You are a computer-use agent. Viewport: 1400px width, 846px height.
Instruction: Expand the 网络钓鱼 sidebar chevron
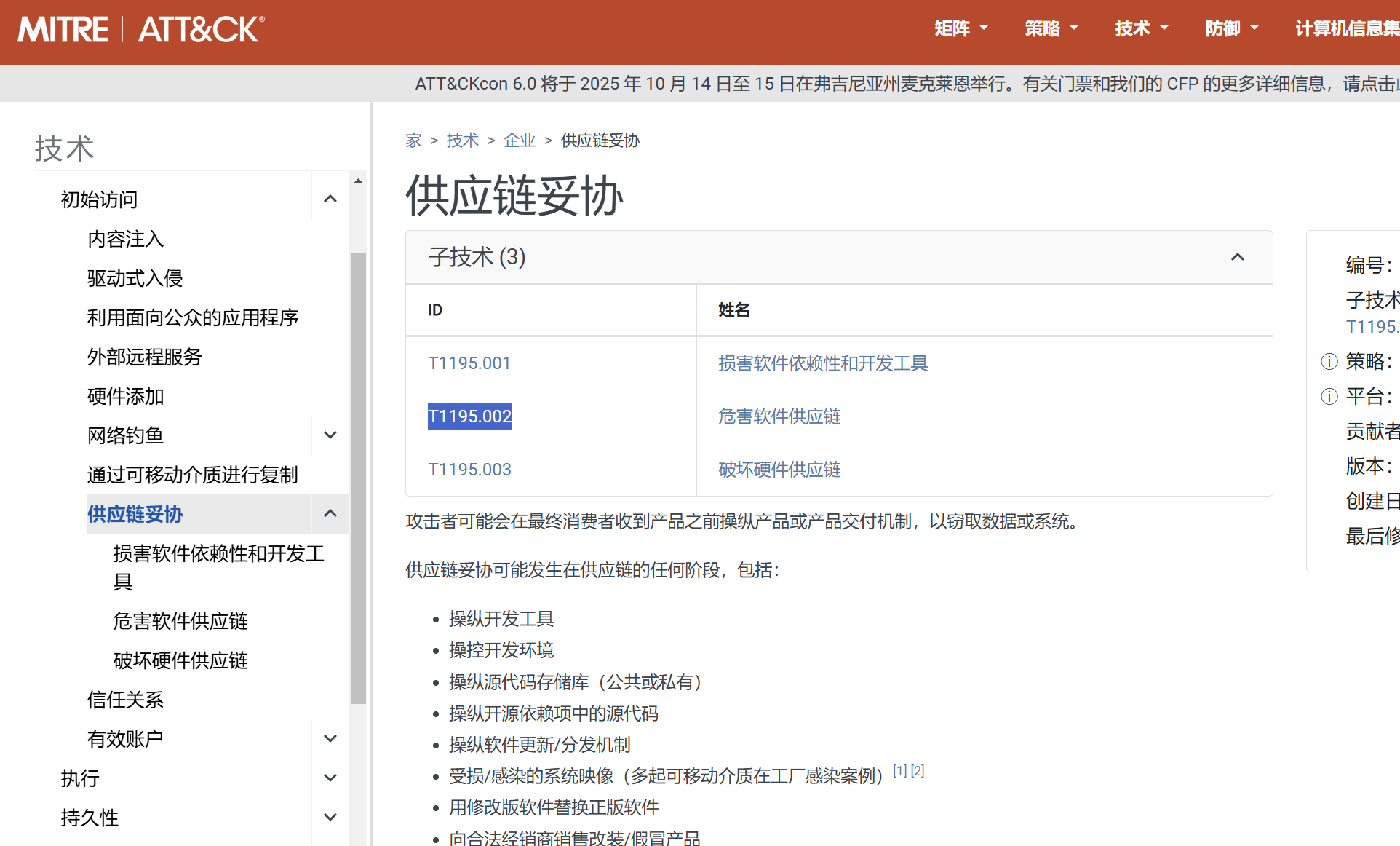[330, 435]
